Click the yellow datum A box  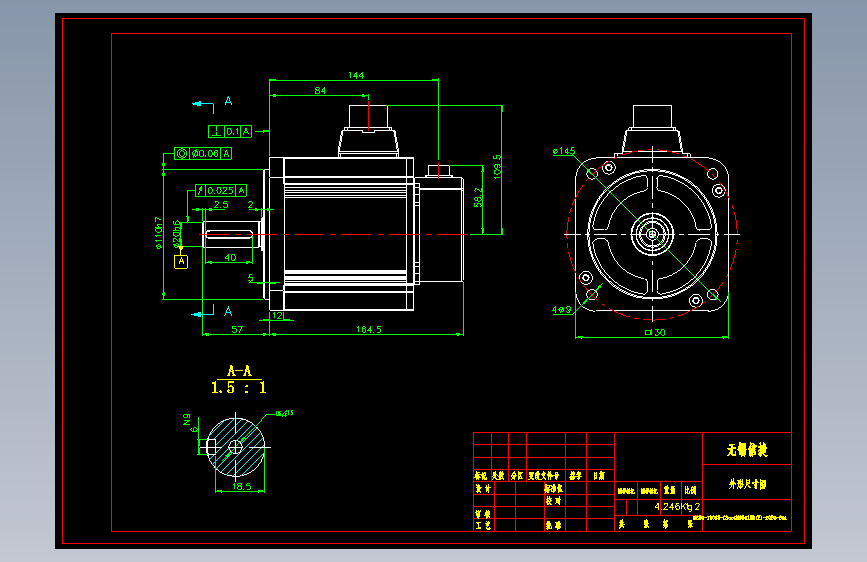click(181, 262)
